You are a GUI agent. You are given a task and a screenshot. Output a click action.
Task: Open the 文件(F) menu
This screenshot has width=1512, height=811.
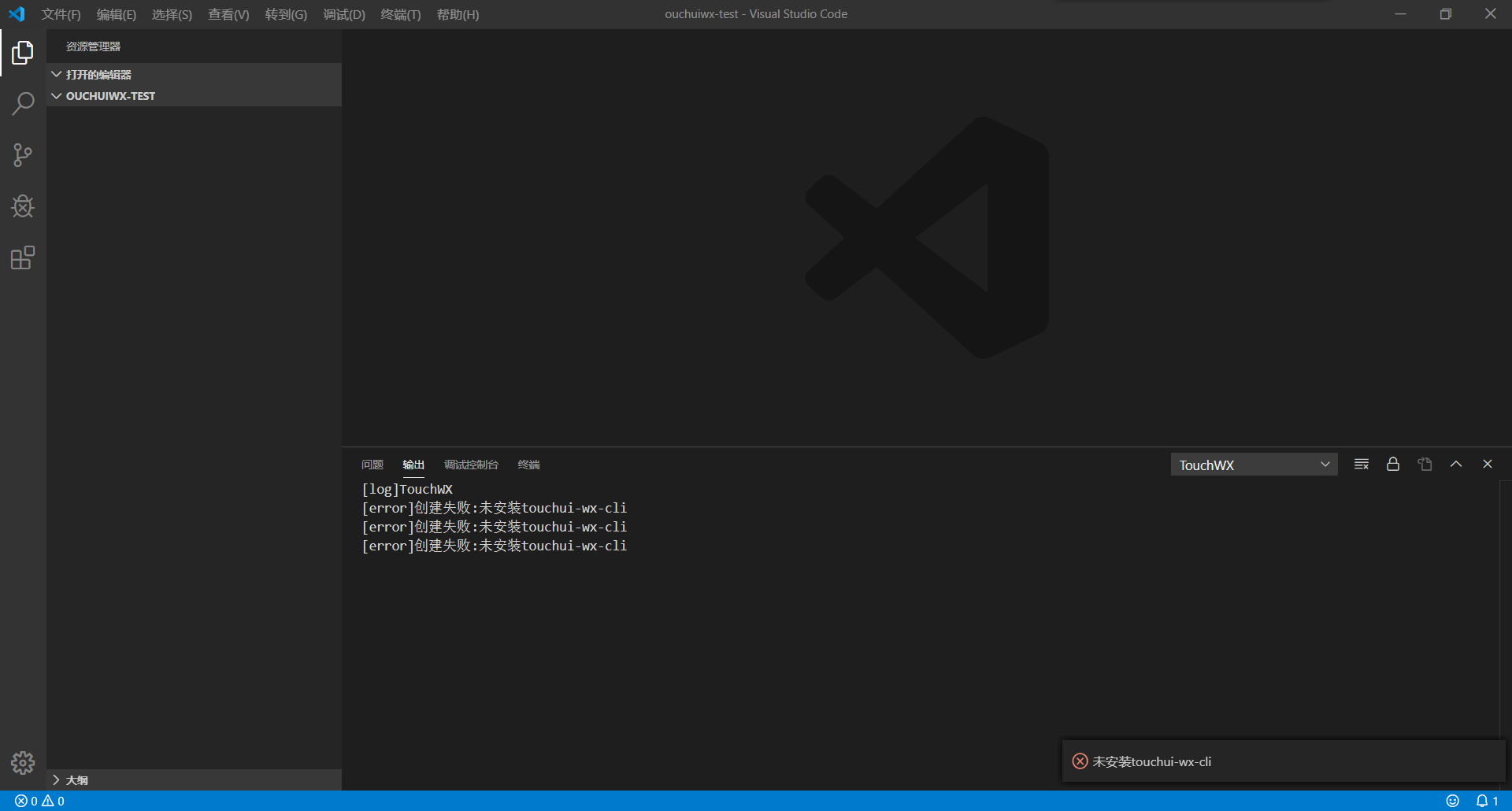click(x=61, y=14)
